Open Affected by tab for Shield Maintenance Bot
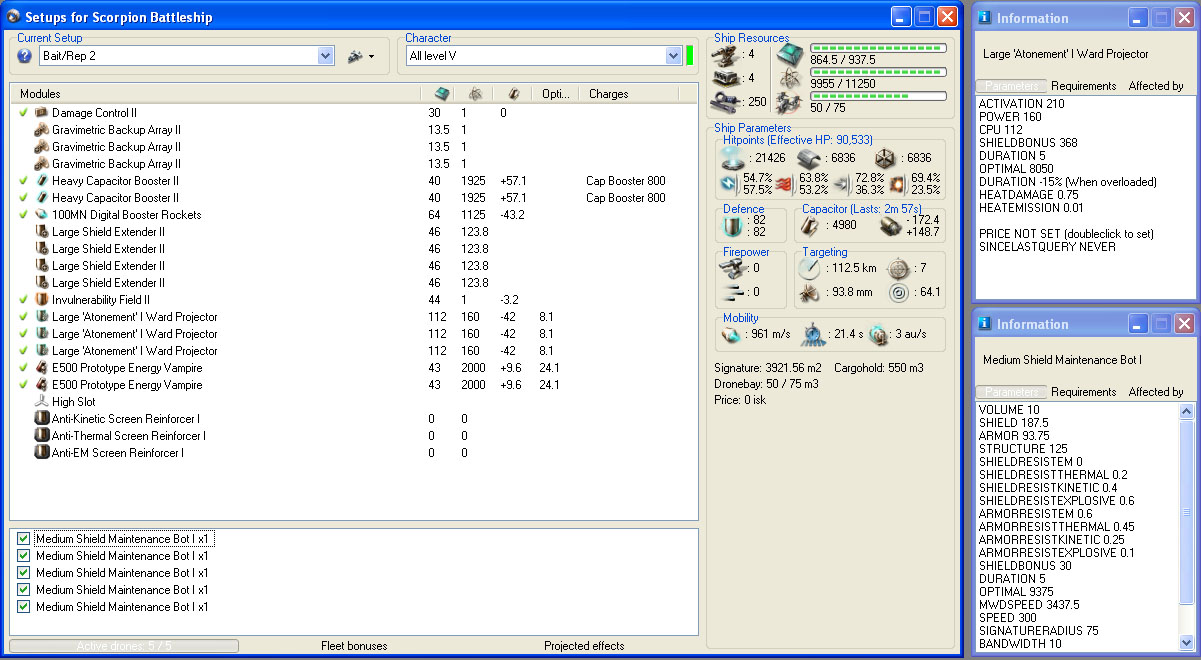Image resolution: width=1201 pixels, height=660 pixels. 1155,392
